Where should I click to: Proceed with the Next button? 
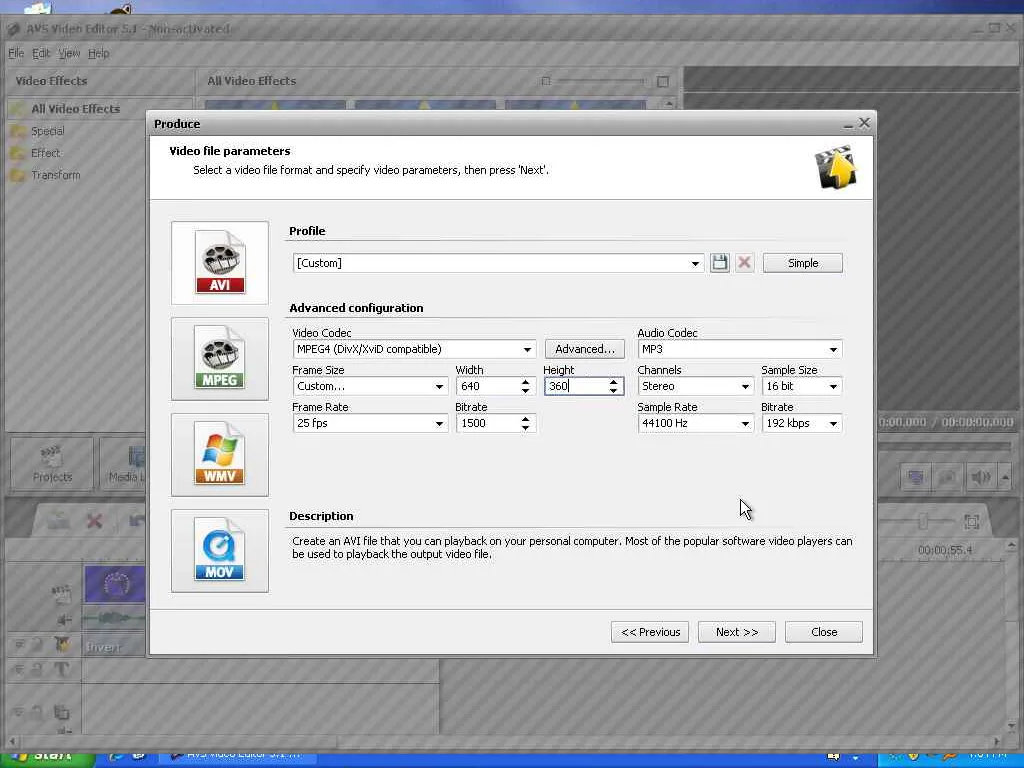pyautogui.click(x=737, y=632)
